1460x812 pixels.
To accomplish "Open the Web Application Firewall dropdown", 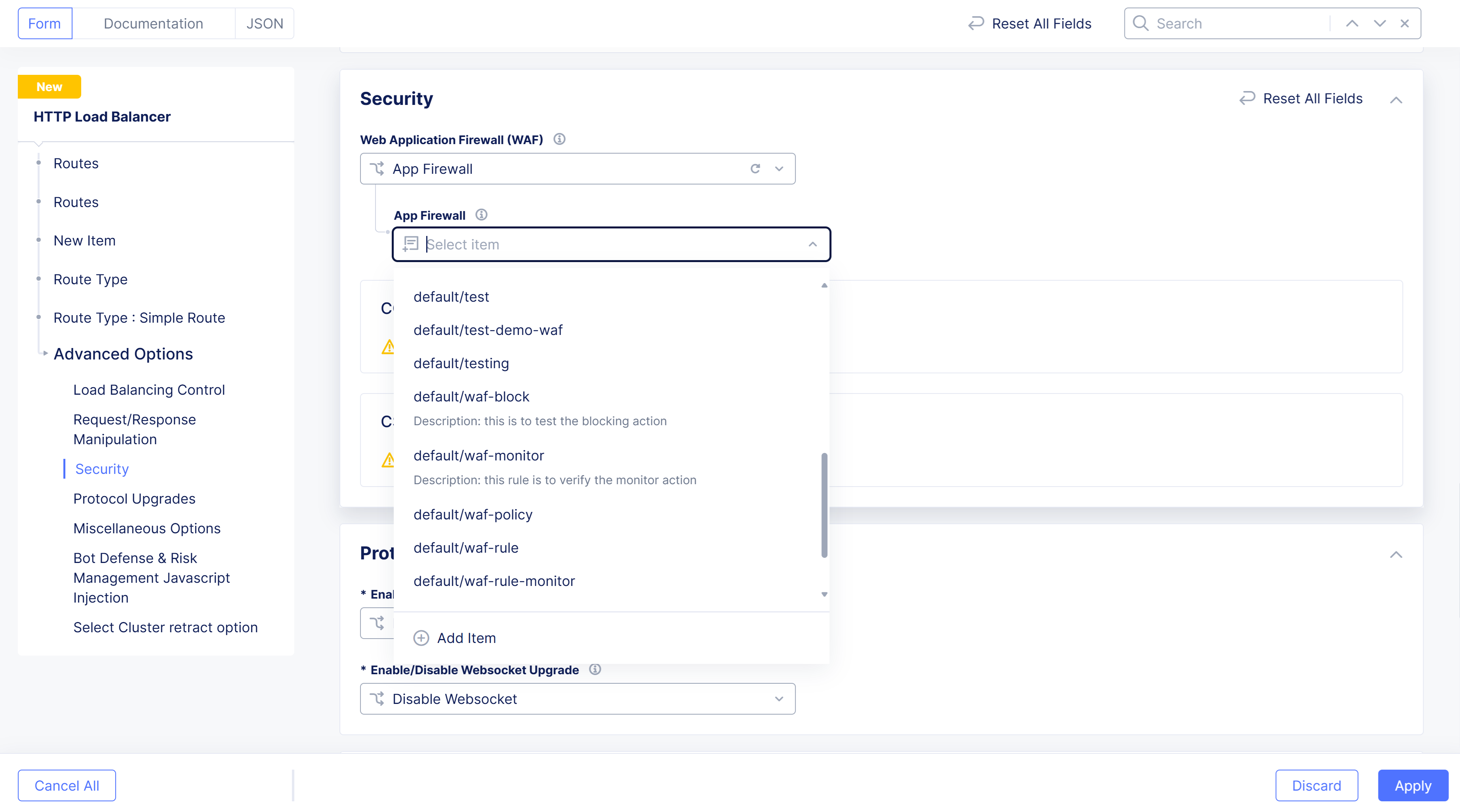I will (x=578, y=169).
